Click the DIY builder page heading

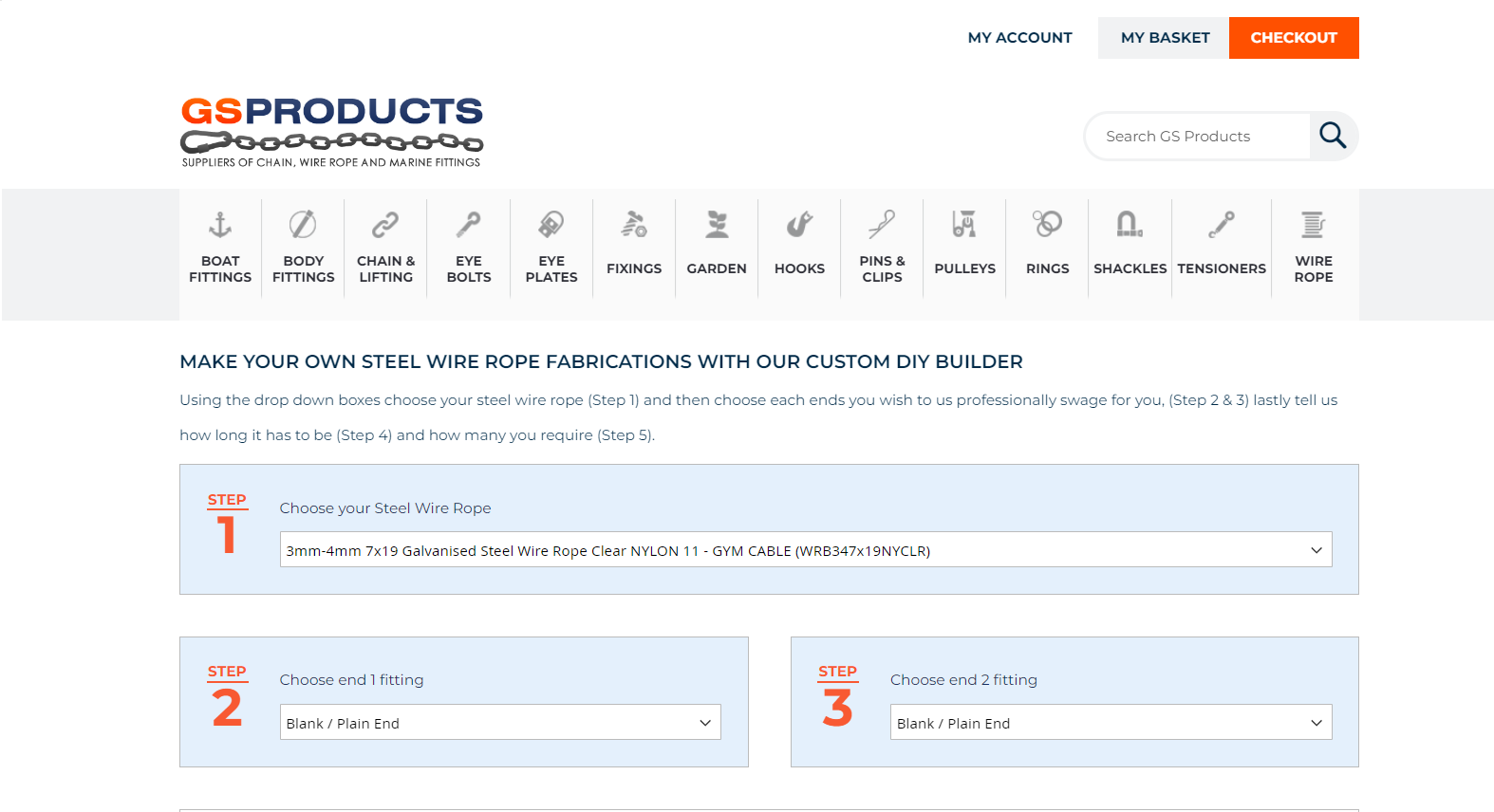click(x=601, y=361)
